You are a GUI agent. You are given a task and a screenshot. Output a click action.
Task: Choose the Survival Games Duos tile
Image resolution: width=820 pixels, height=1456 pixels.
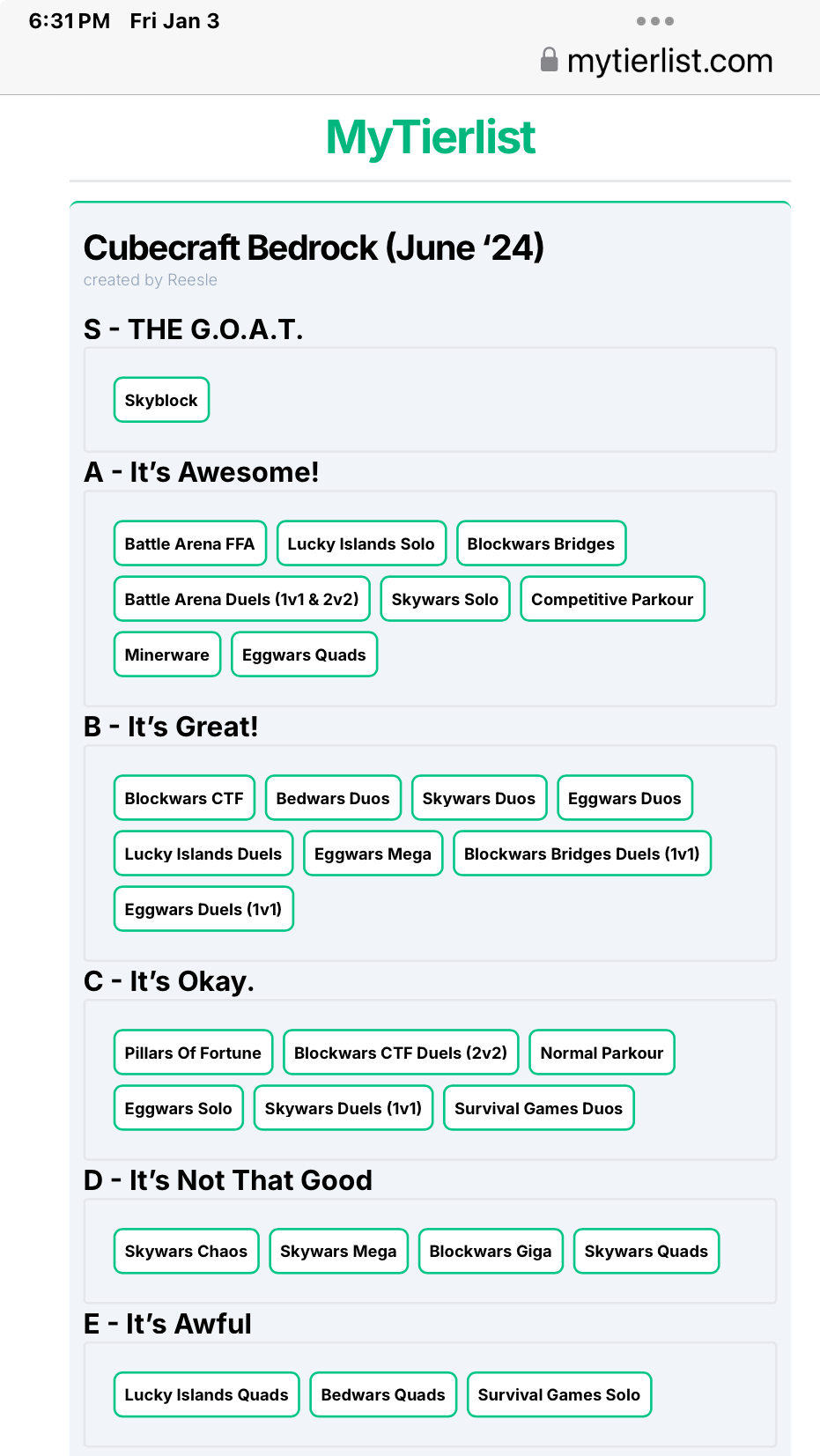click(538, 1108)
